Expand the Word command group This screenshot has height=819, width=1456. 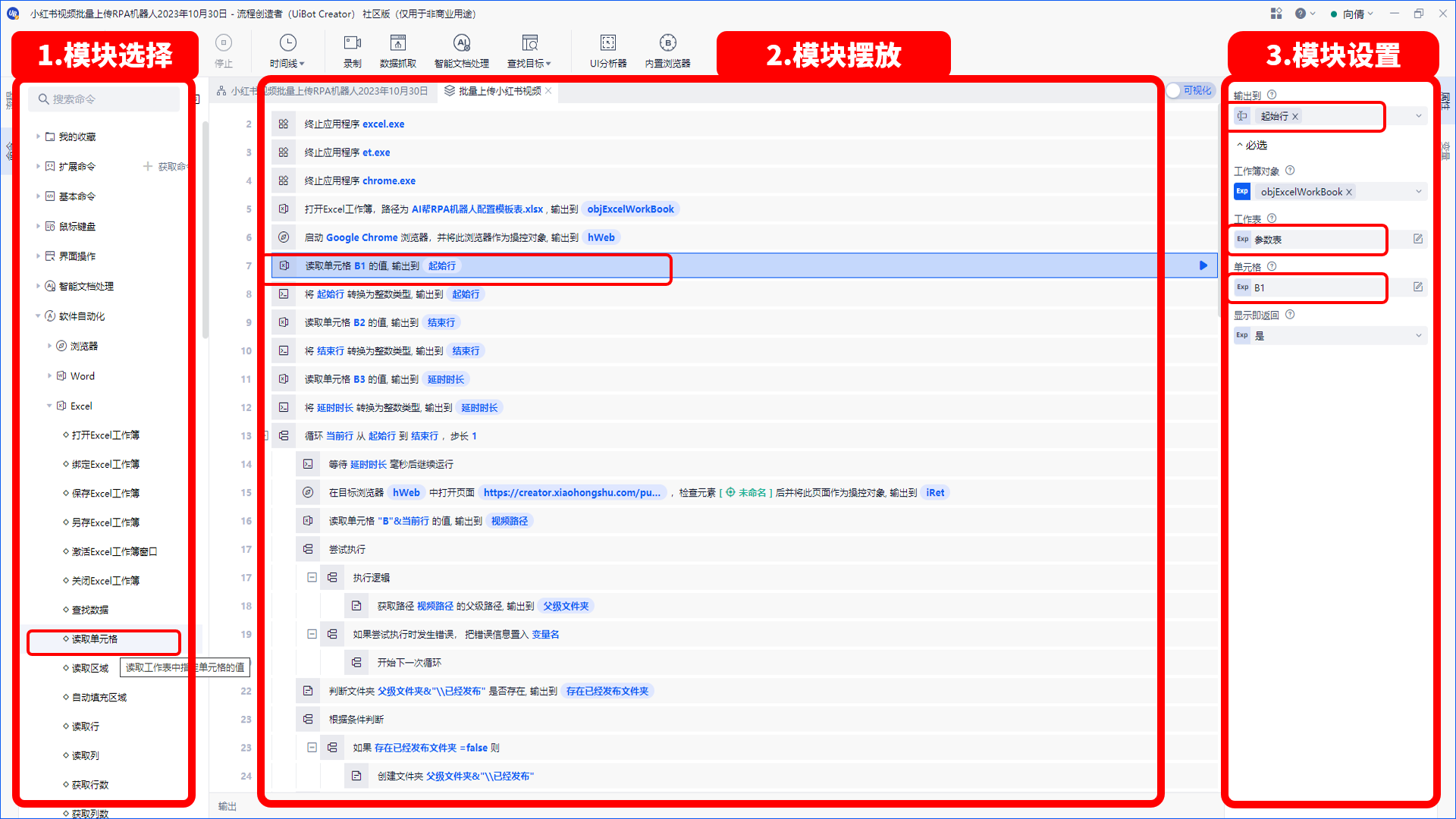click(x=50, y=375)
